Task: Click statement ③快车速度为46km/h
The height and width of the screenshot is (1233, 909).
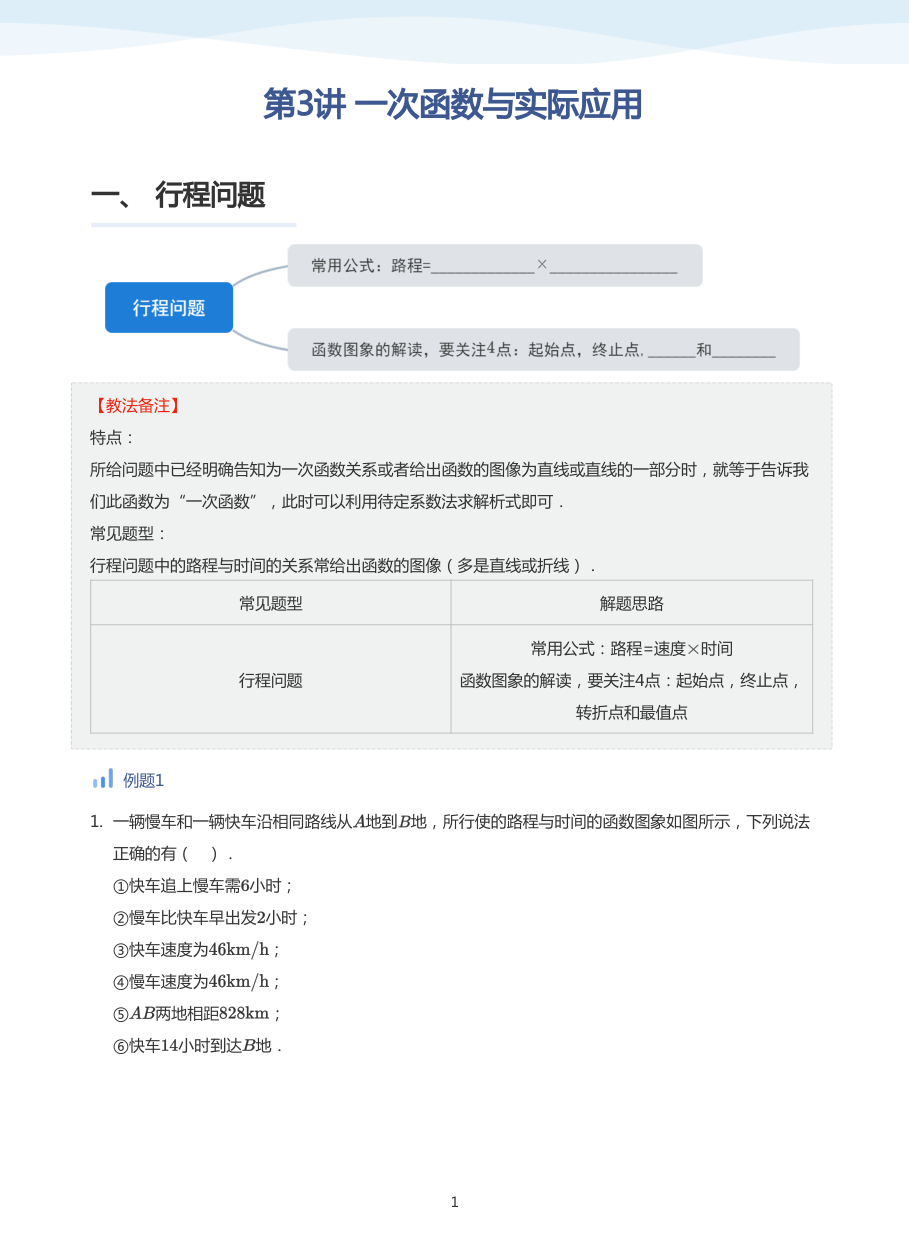Action: pos(198,950)
